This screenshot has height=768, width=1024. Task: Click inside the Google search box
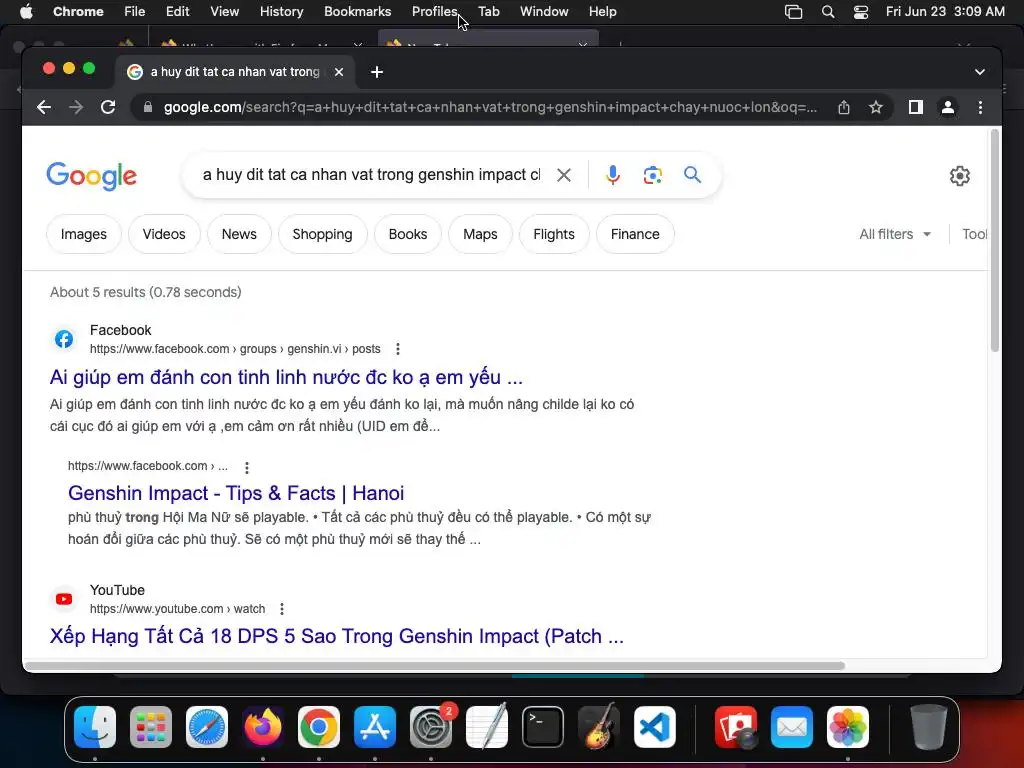pos(371,175)
